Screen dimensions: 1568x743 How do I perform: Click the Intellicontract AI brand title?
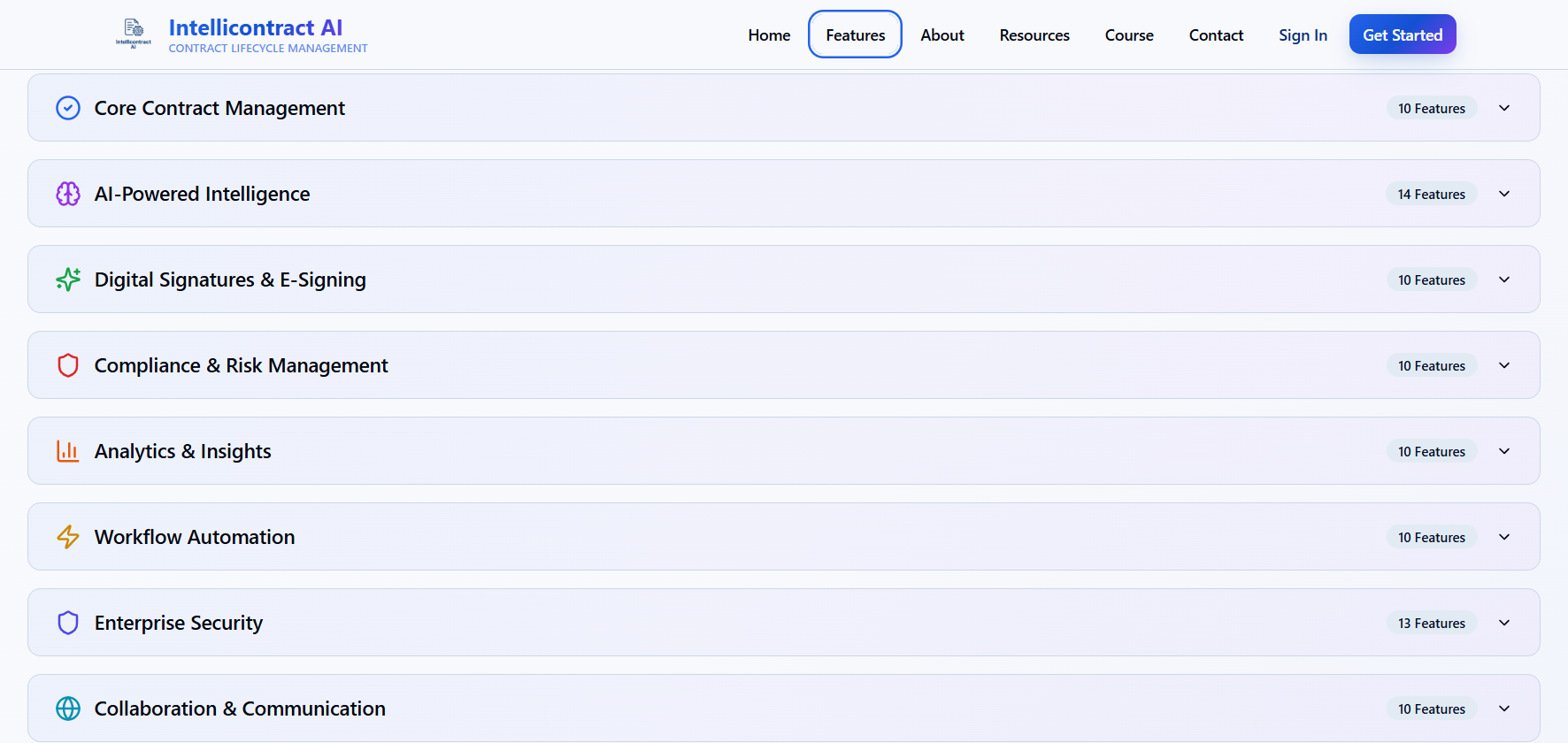point(255,27)
